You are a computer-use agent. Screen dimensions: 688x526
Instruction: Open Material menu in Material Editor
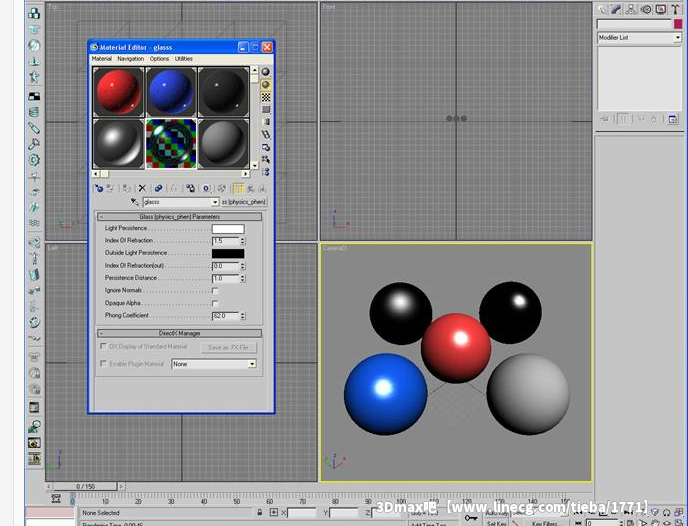pos(101,58)
